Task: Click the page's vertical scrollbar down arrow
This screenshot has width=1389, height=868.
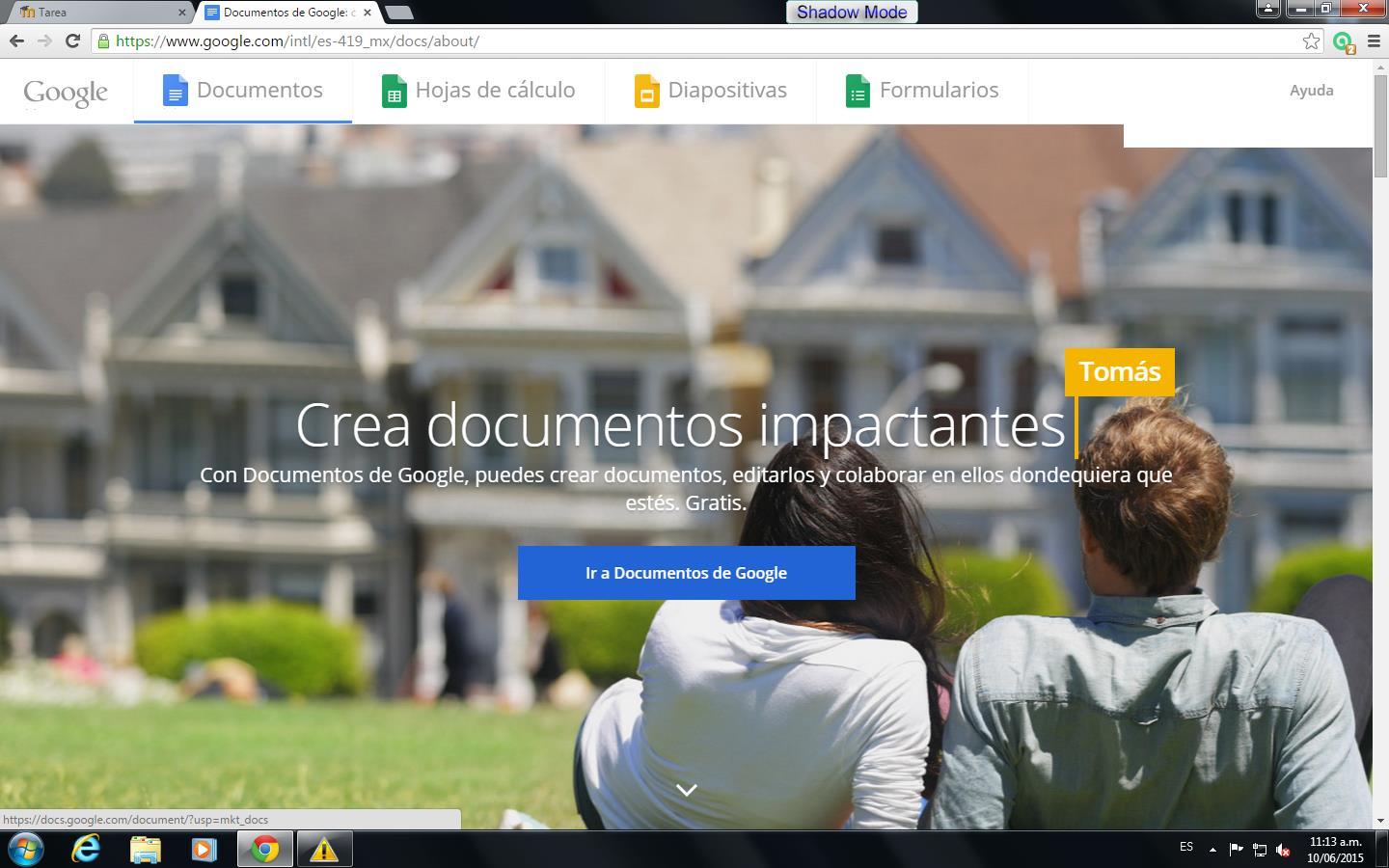Action: (1380, 821)
